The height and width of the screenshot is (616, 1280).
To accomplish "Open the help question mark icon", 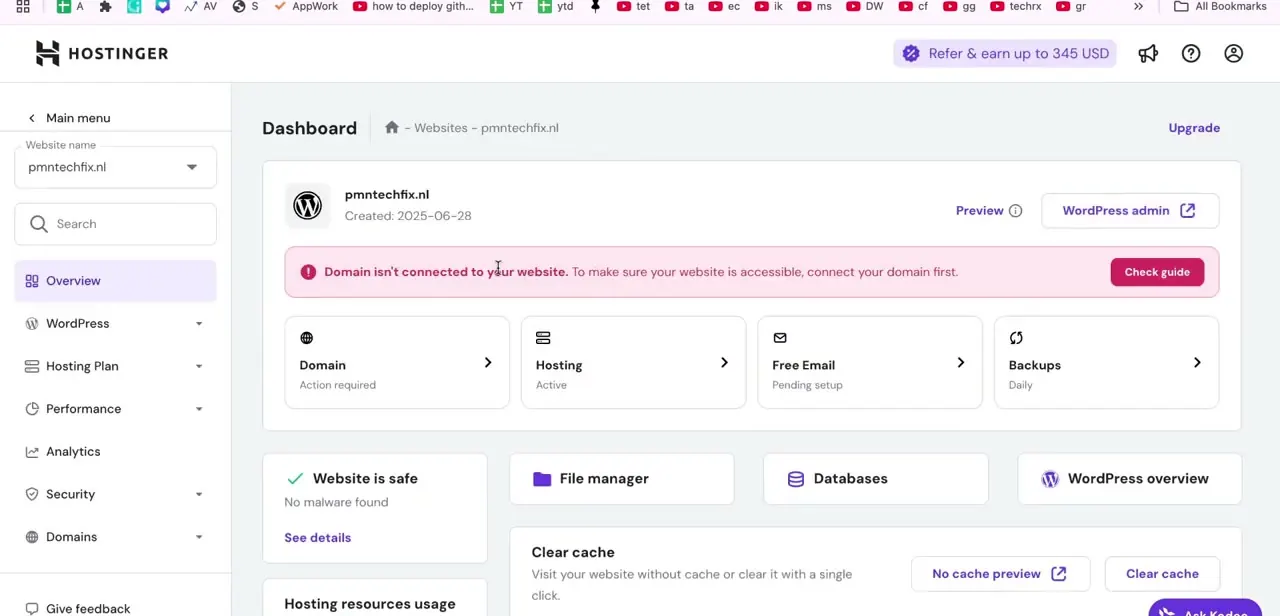I will 1191,54.
